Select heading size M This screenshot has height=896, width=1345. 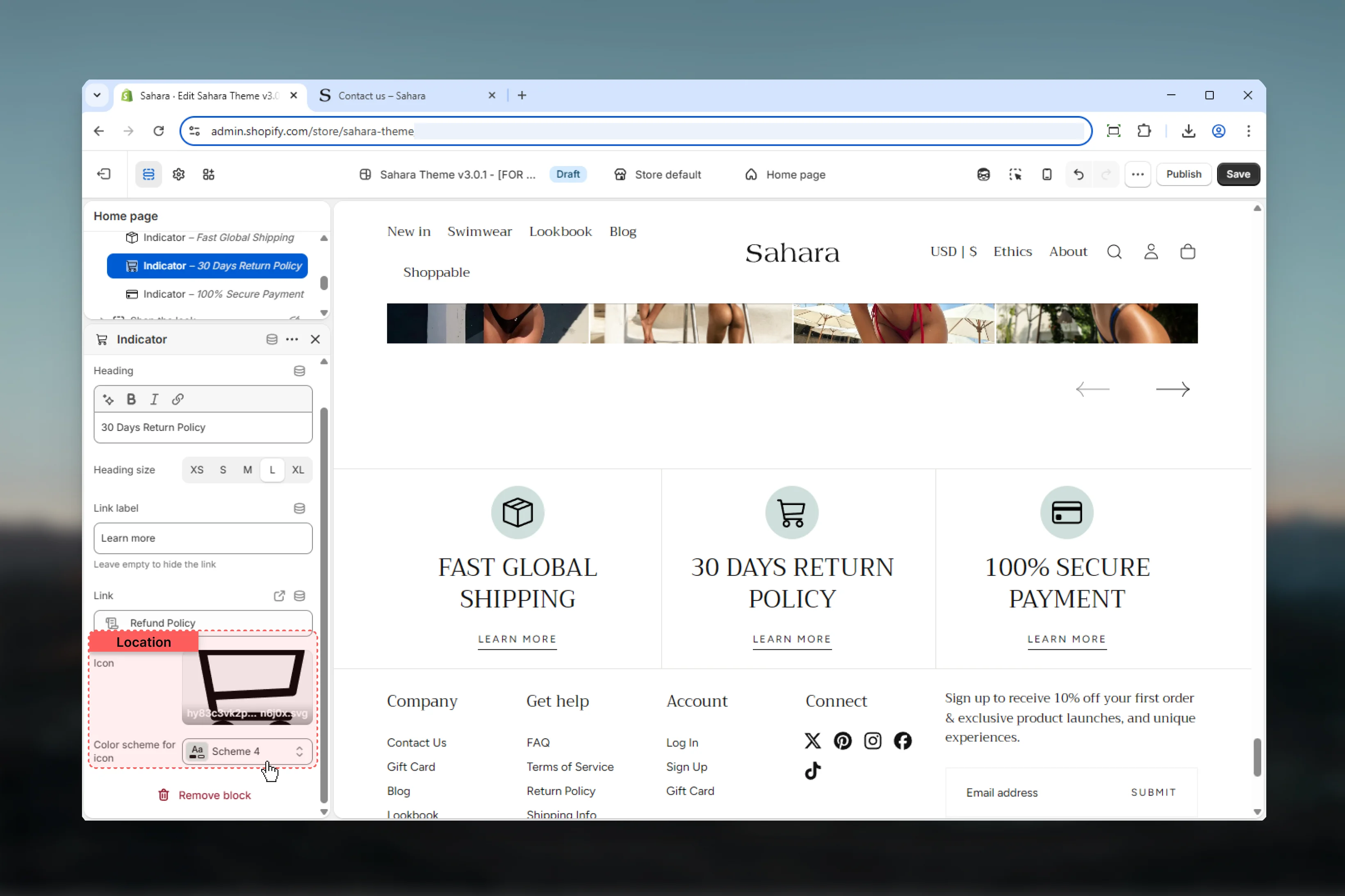248,470
